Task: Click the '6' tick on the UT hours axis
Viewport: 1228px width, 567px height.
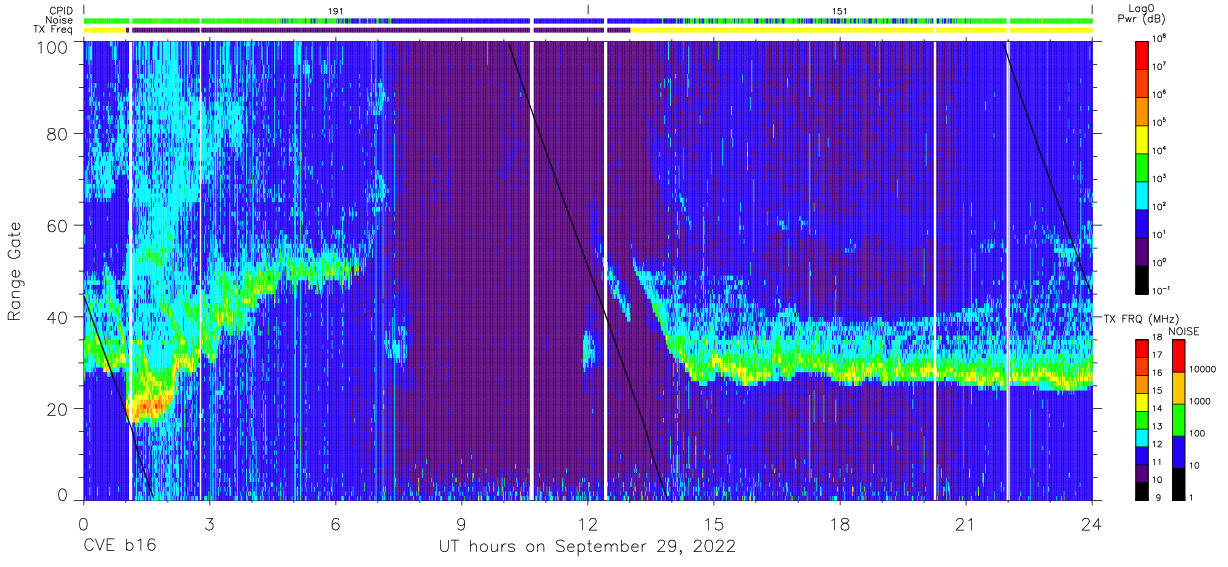Action: pos(335,523)
